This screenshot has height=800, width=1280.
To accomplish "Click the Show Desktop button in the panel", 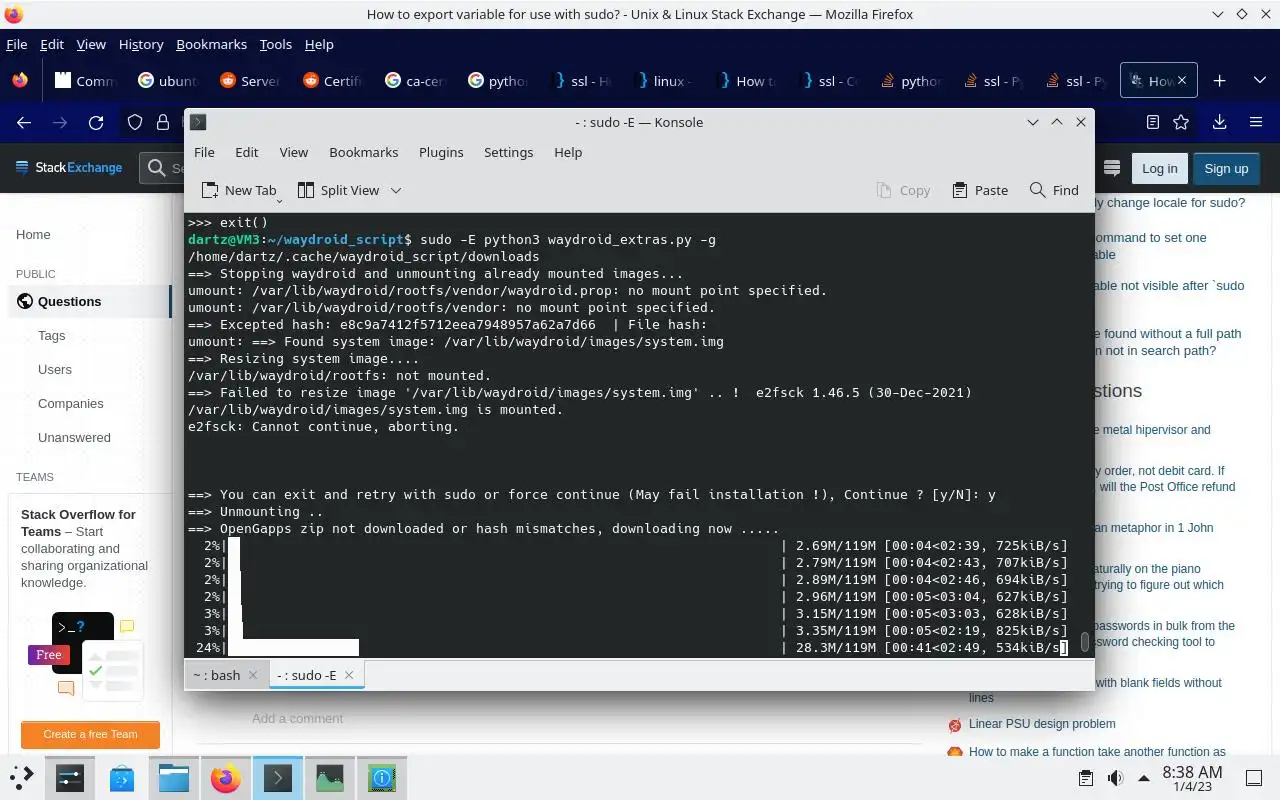I will point(1254,778).
